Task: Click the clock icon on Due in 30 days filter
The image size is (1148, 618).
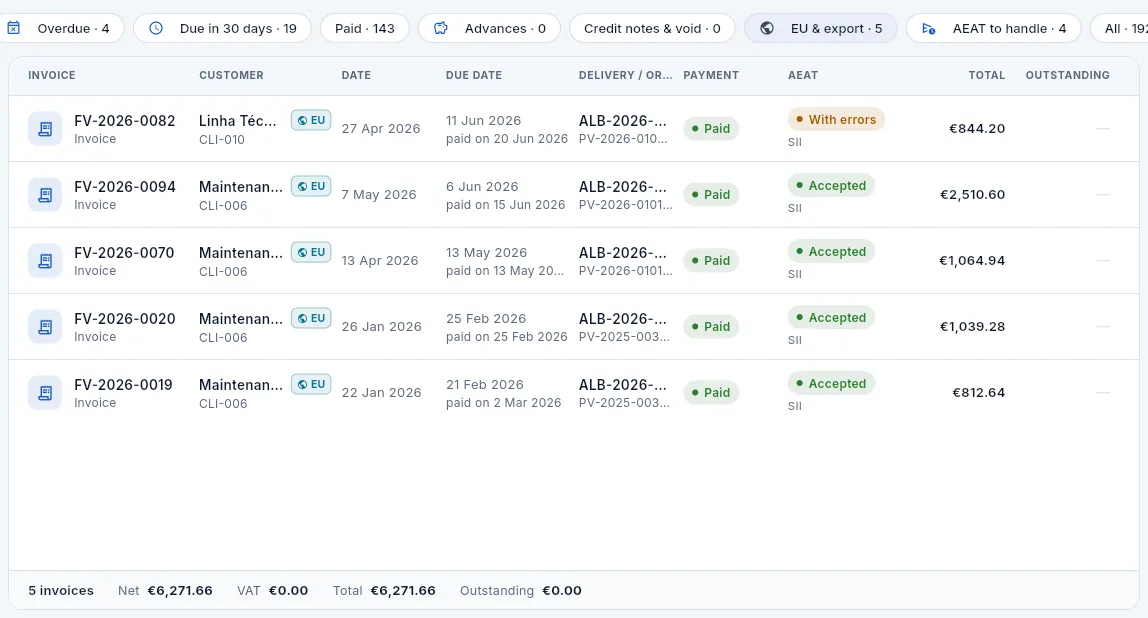Action: pyautogui.click(x=156, y=29)
